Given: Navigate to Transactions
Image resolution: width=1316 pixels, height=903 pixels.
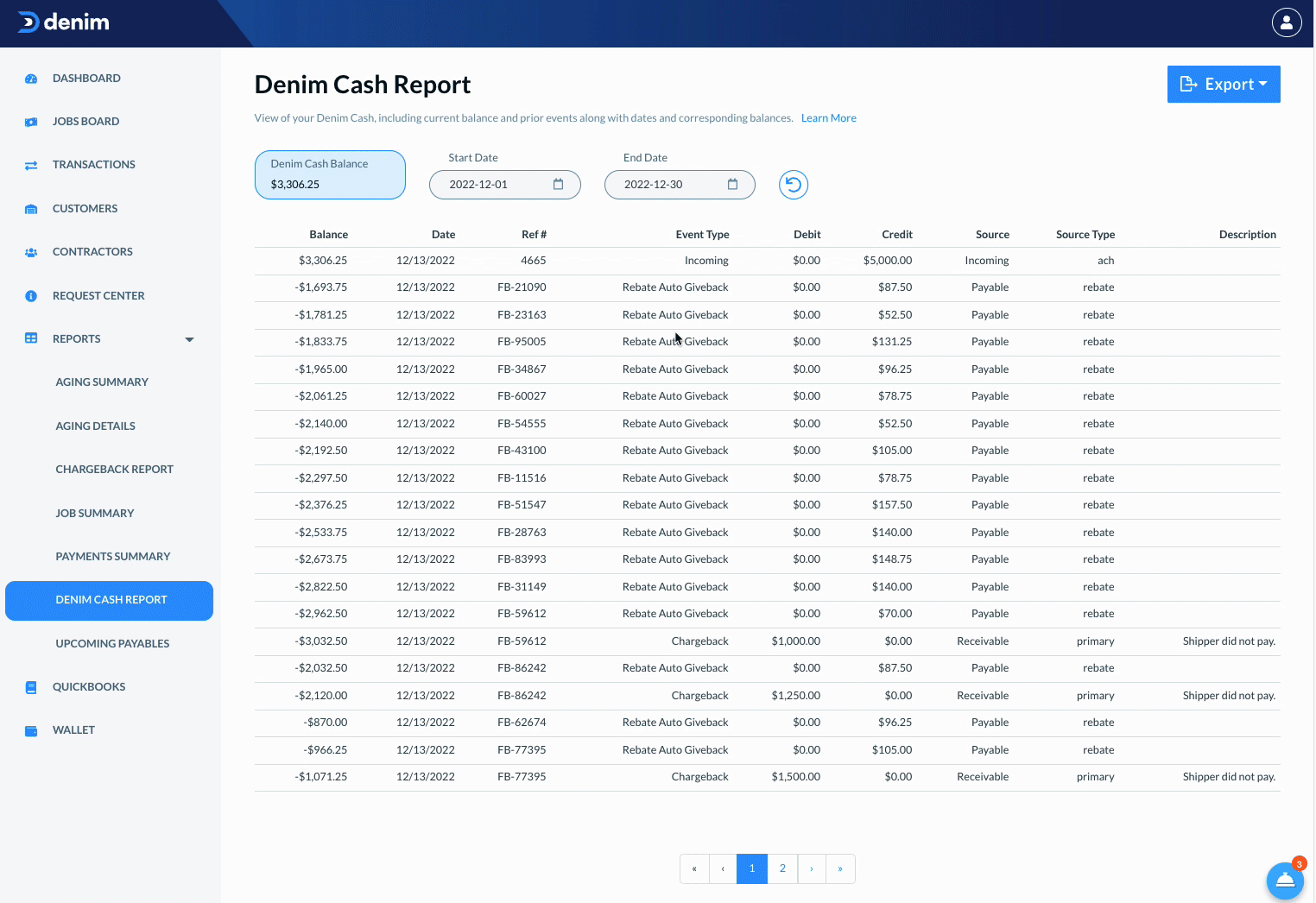Looking at the screenshot, I should (94, 165).
